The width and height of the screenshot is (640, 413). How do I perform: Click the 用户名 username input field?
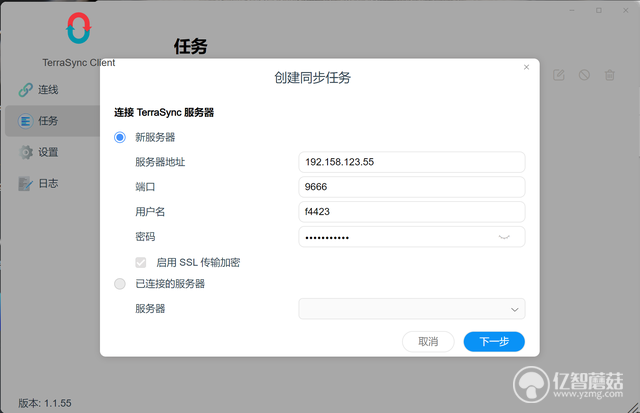[411, 212]
